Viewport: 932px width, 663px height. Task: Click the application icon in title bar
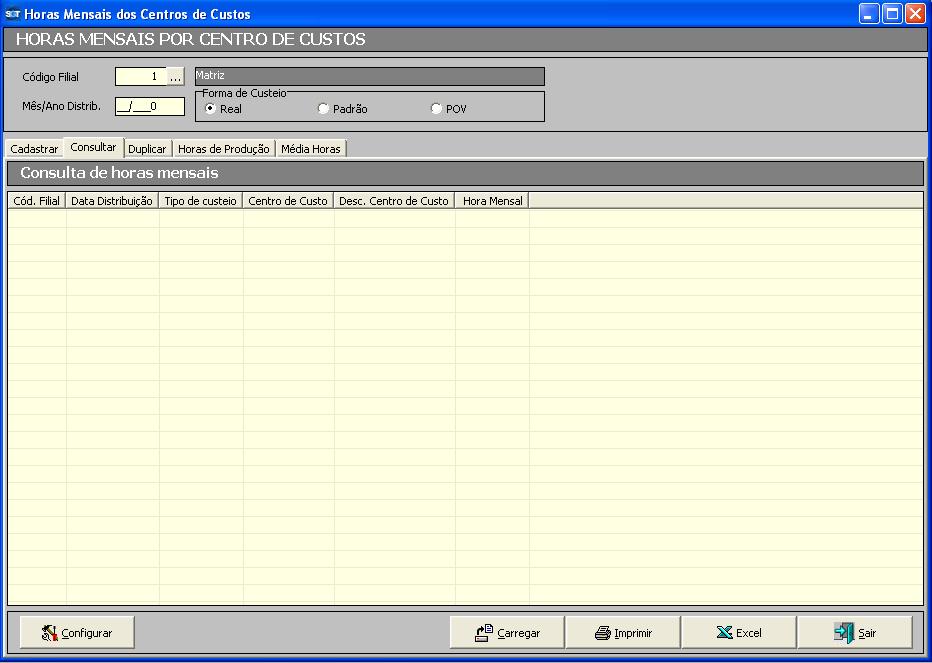pos(13,14)
